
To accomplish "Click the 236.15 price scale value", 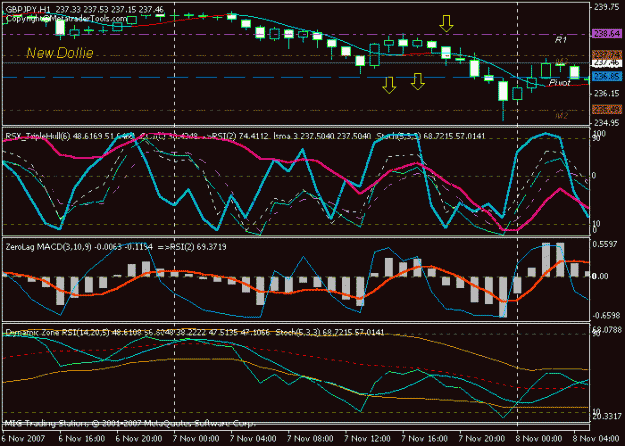I will (x=607, y=93).
